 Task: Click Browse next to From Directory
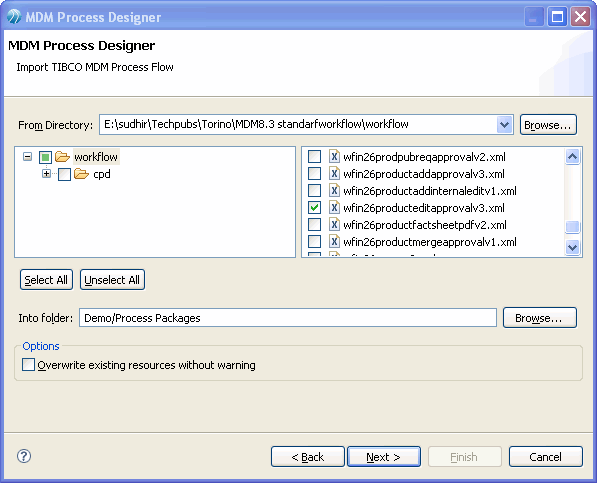(548, 125)
